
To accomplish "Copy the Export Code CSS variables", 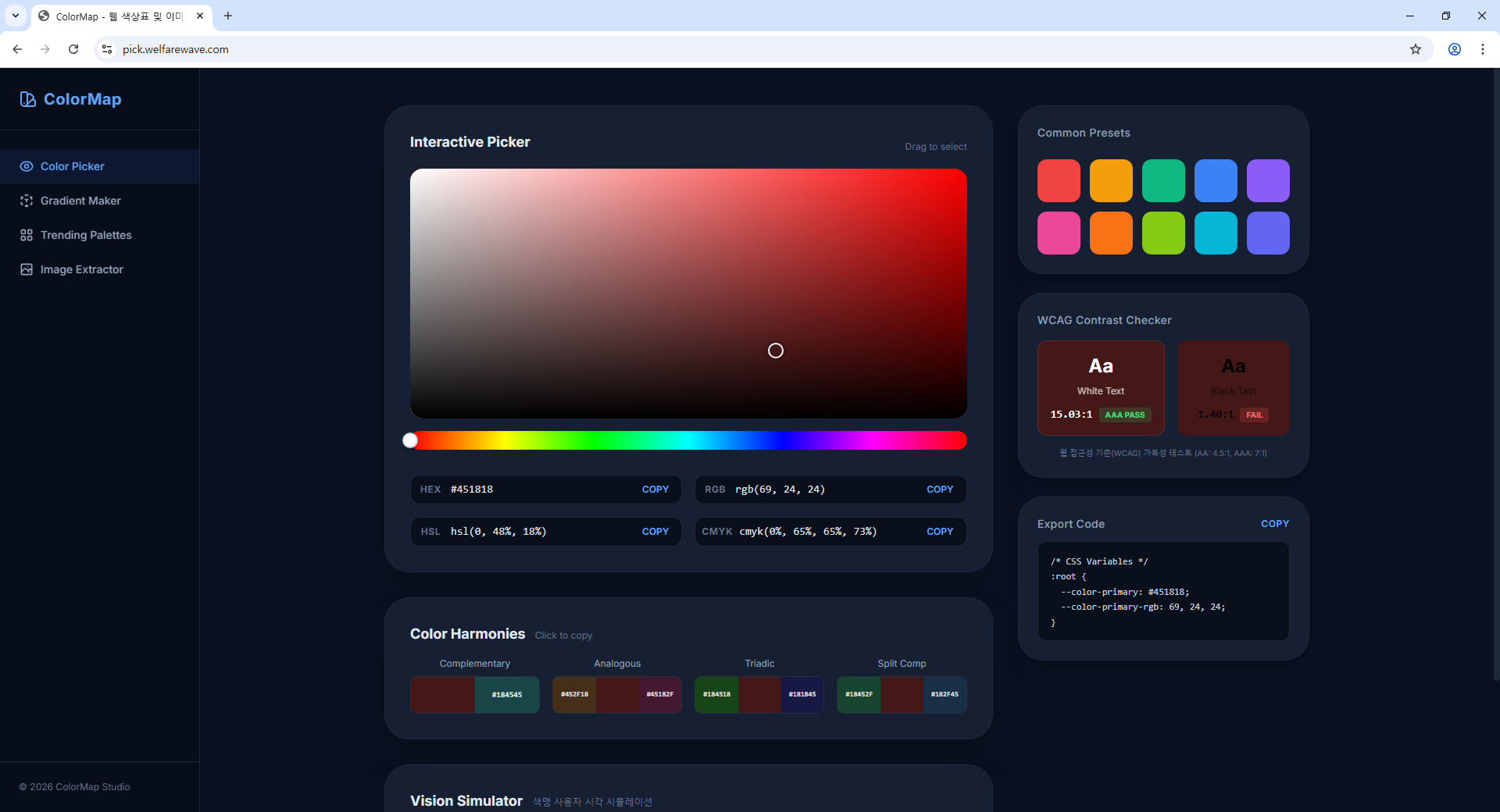I will [x=1275, y=524].
